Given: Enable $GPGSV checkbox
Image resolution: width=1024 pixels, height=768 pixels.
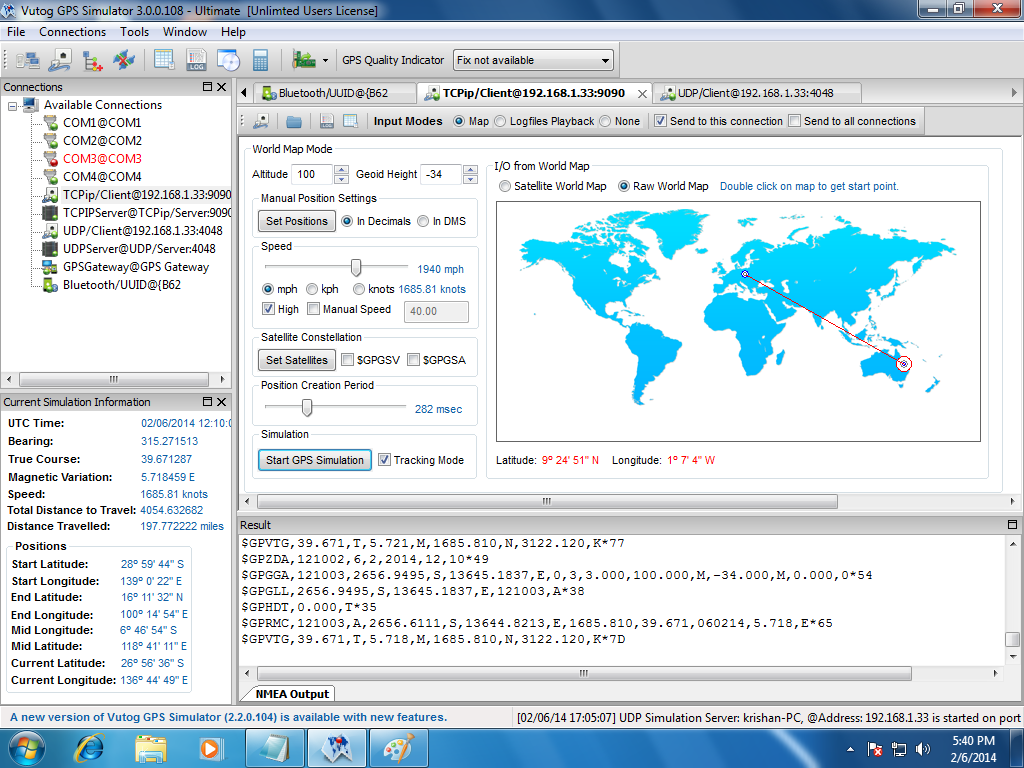Looking at the screenshot, I should point(347,359).
